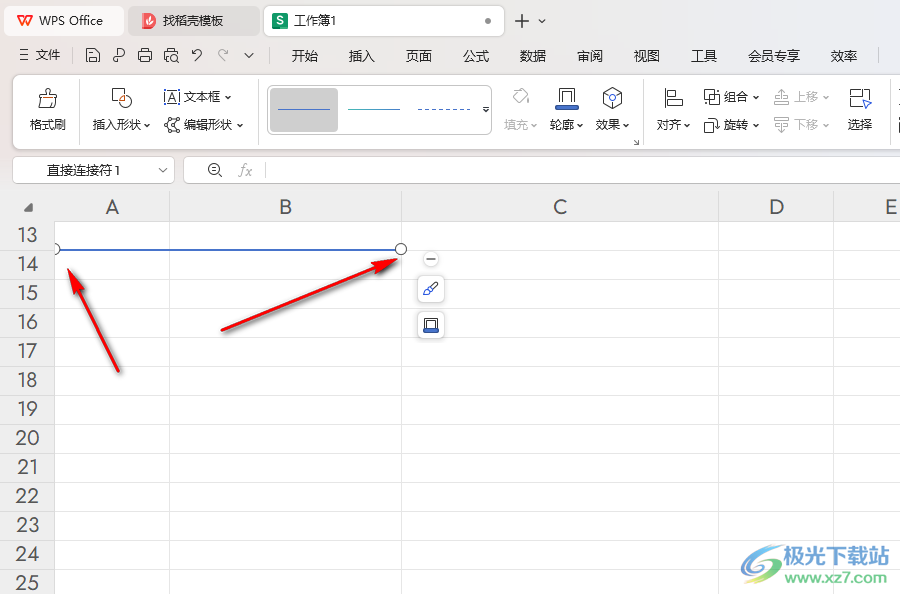This screenshot has height=594, width=900.
Task: Click the Text Box (文本框) icon
Action: [x=172, y=97]
